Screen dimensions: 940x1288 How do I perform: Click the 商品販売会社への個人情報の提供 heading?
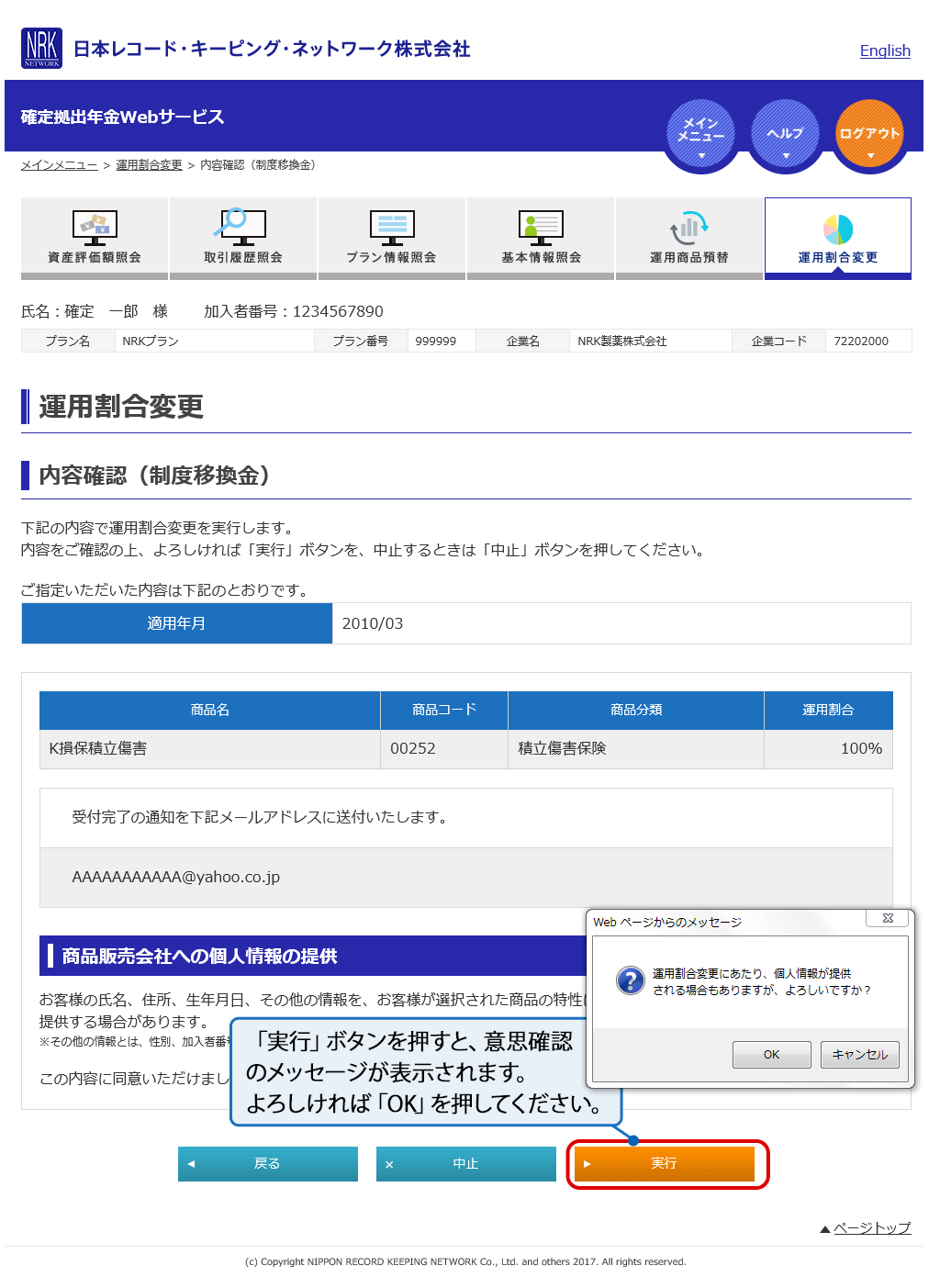(199, 956)
